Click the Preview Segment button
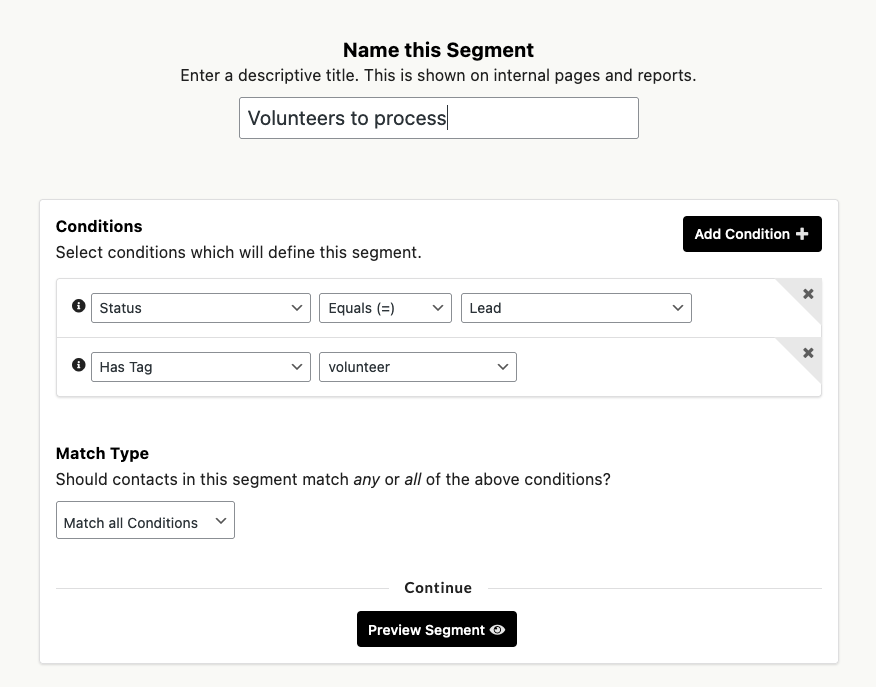This screenshot has height=687, width=876. 436,630
